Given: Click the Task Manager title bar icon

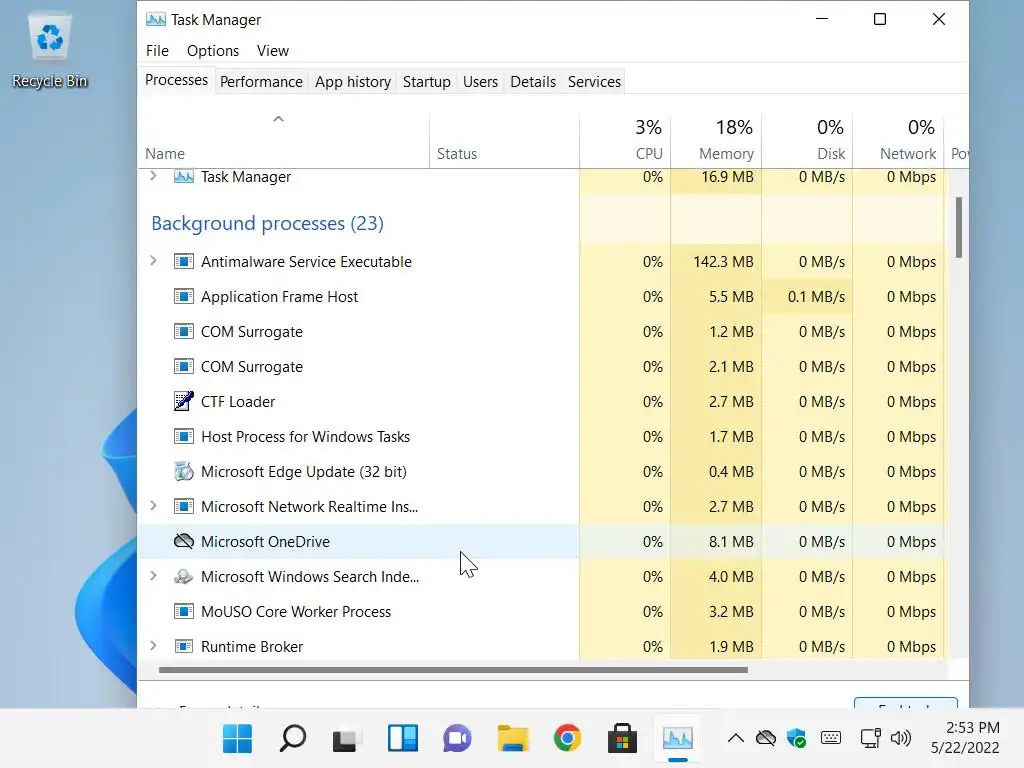Looking at the screenshot, I should click(x=155, y=20).
